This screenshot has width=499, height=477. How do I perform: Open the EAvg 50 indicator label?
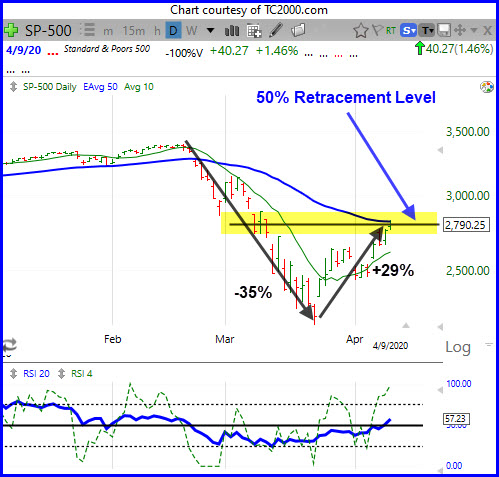tap(100, 87)
